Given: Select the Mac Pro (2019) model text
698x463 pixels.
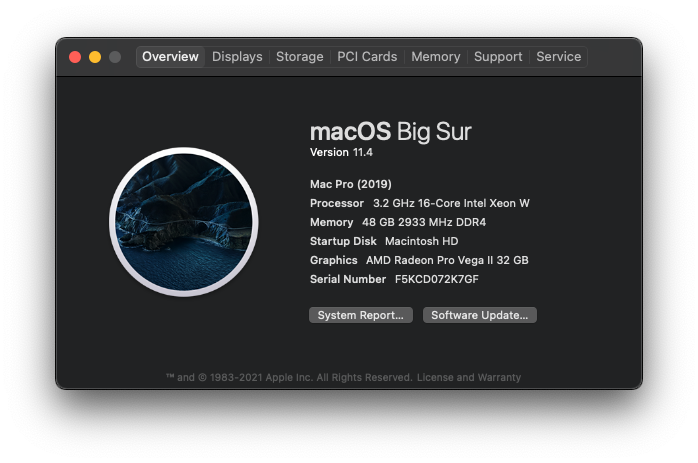Looking at the screenshot, I should [351, 184].
